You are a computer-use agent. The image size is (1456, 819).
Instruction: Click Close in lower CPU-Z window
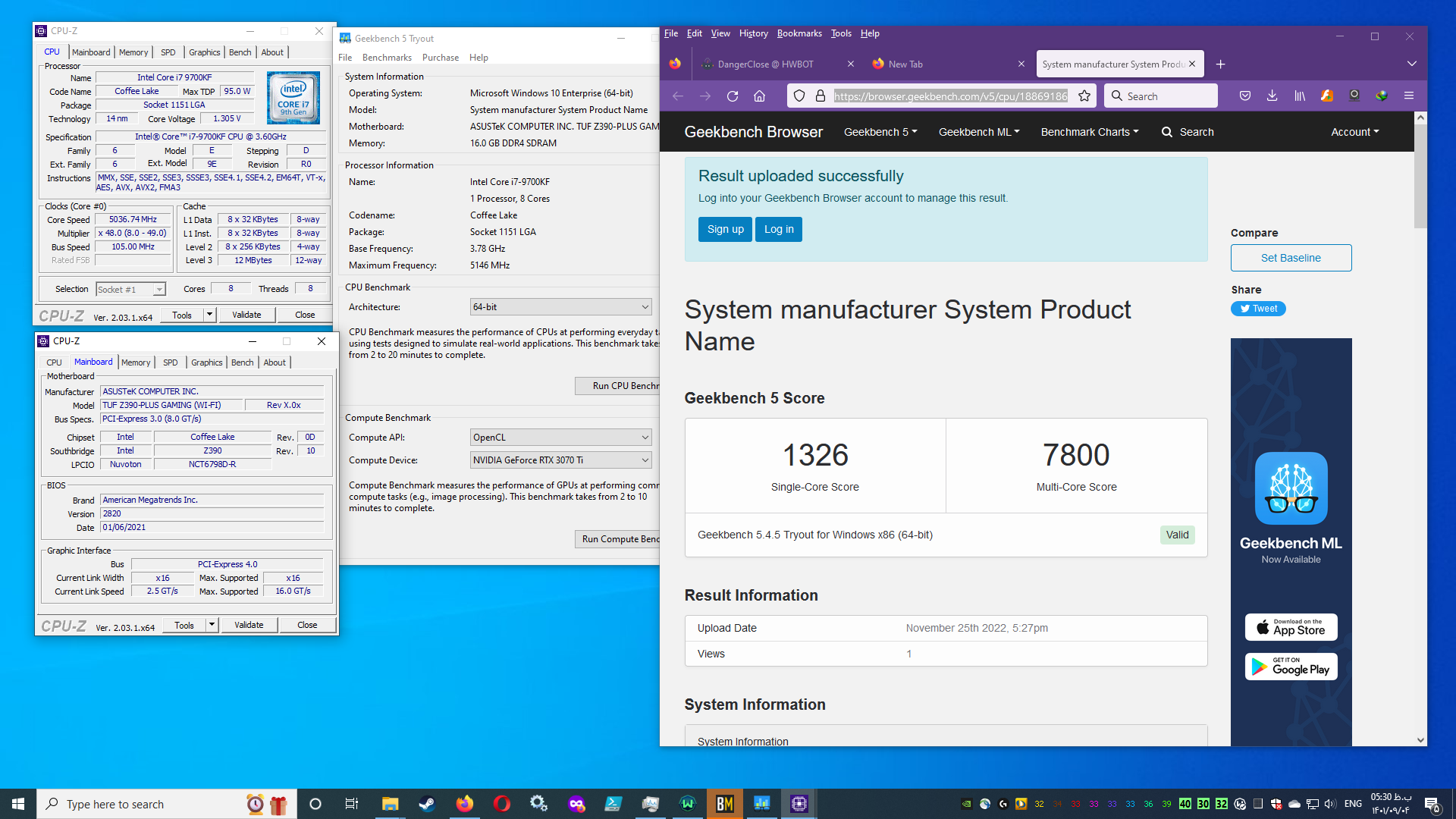pos(307,625)
